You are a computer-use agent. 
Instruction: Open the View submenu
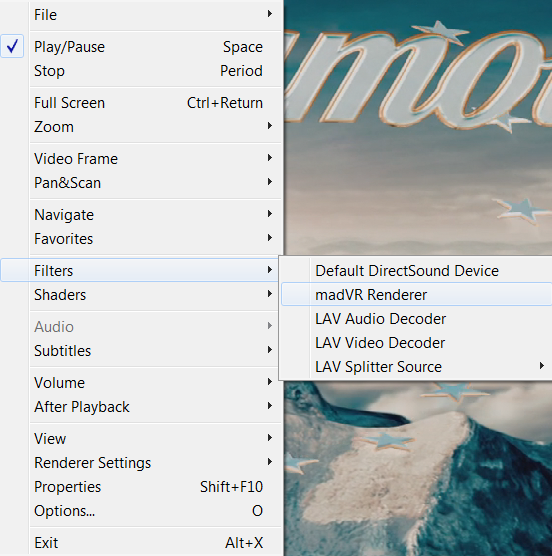point(142,439)
